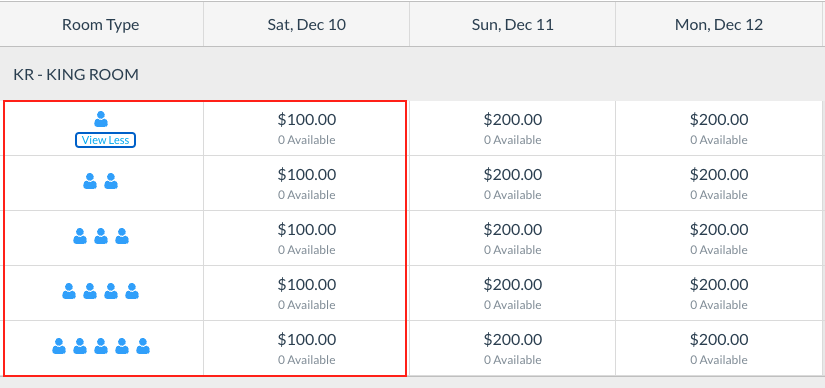Select the Sat, Dec 10 column header
The width and height of the screenshot is (825, 388).
[307, 25]
